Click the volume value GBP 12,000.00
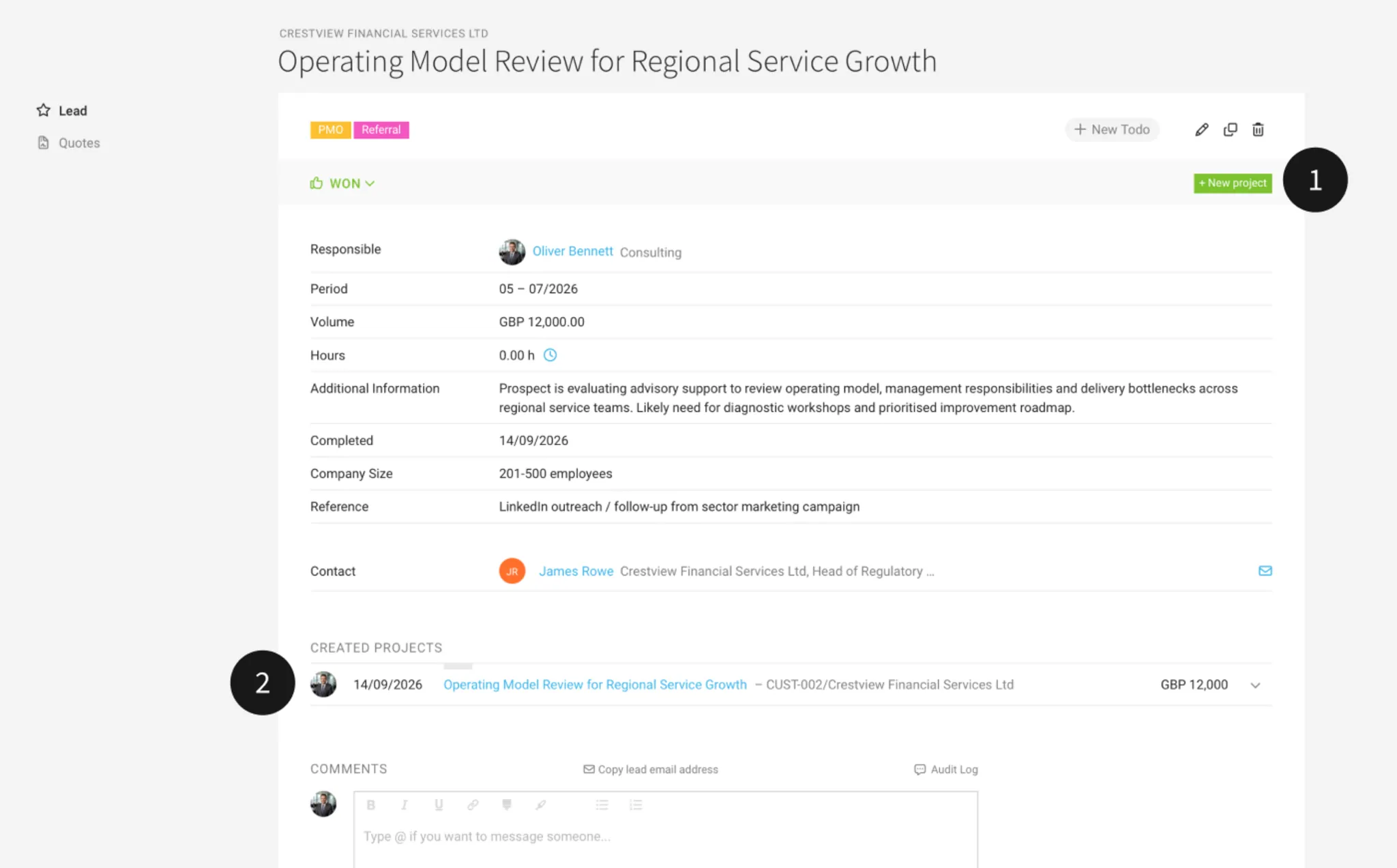Screen dimensions: 1397x868 point(542,322)
